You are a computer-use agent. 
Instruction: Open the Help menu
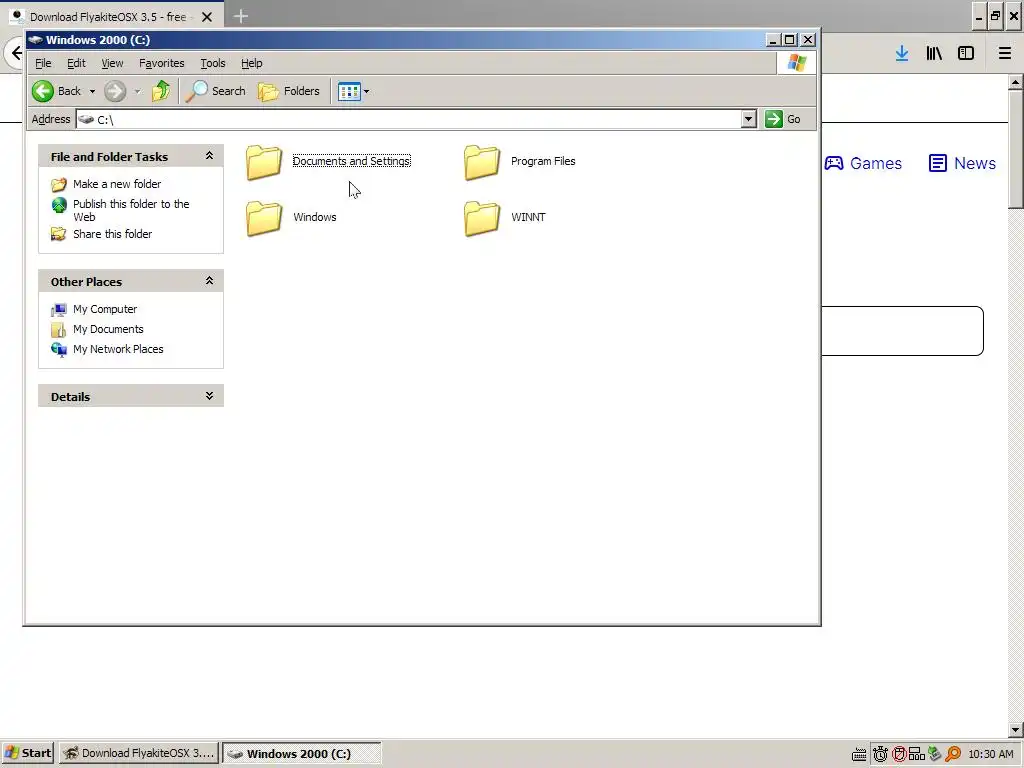point(251,63)
